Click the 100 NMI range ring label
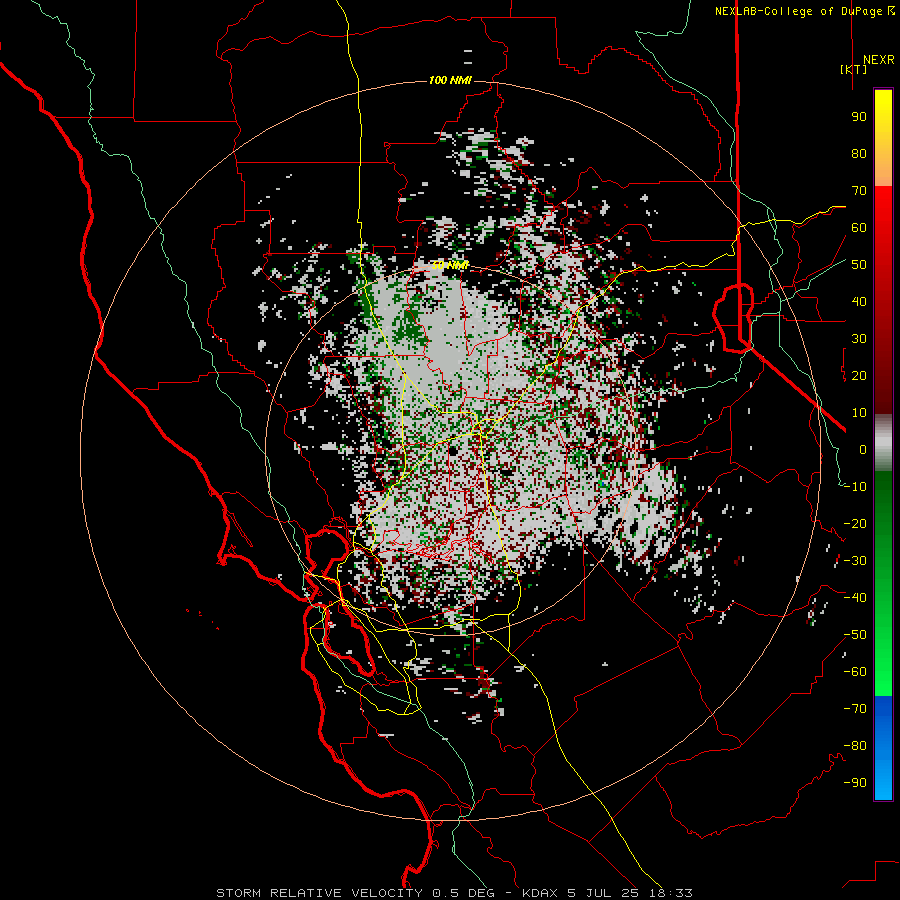 click(450, 80)
